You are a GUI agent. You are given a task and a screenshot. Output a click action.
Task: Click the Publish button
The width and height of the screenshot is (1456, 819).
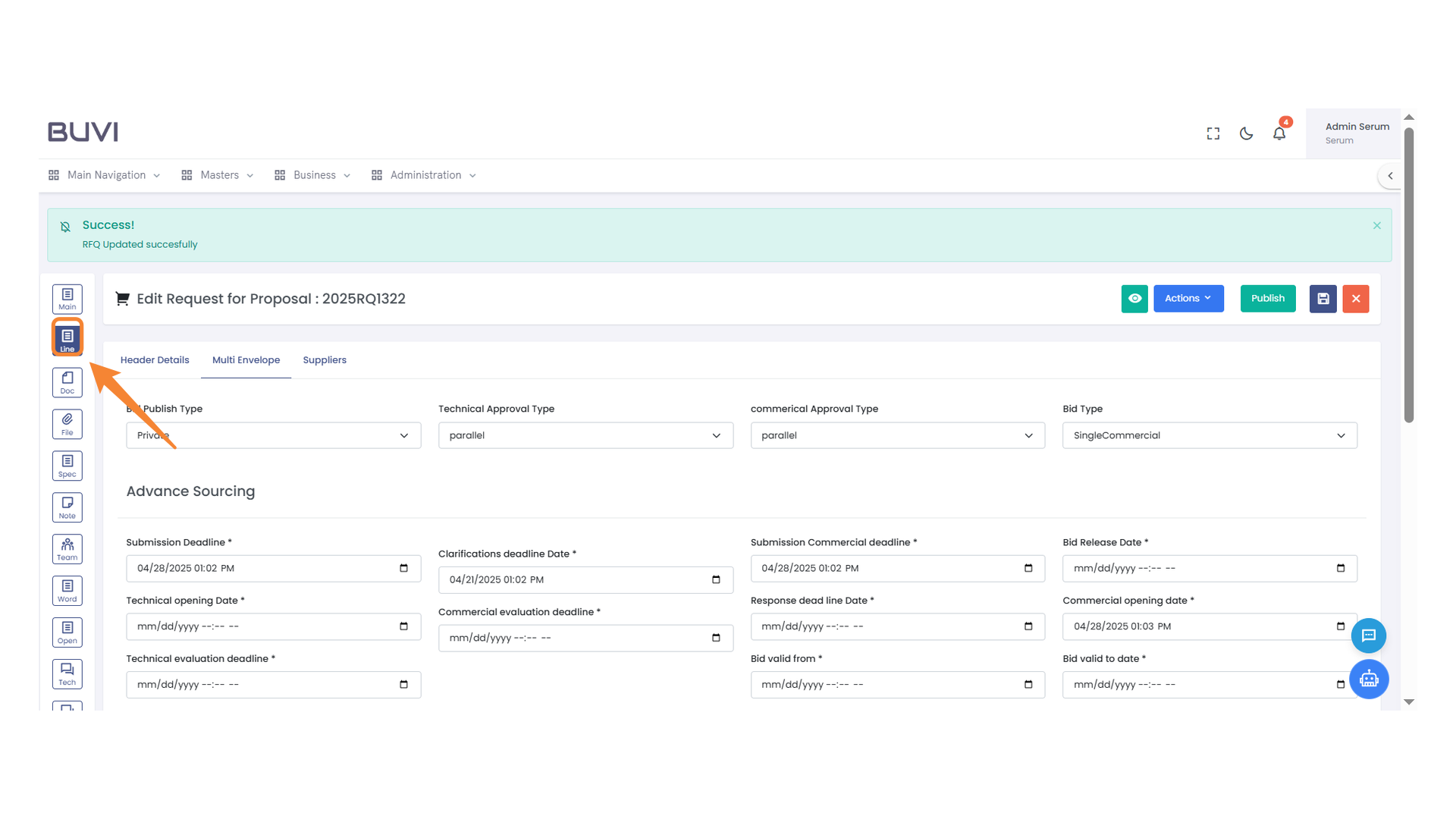coord(1268,299)
